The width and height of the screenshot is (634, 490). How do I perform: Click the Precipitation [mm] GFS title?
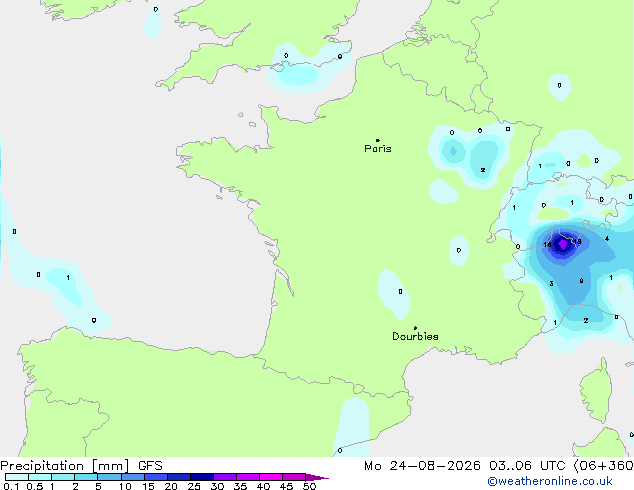click(x=81, y=466)
